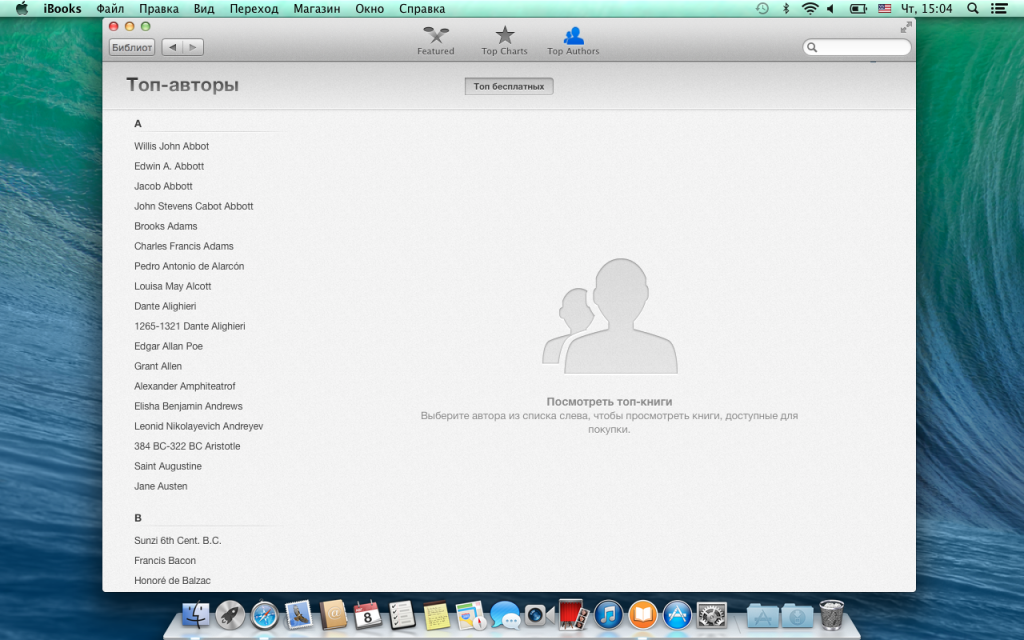Click the Библиот library button
This screenshot has width=1024, height=640.
132,47
